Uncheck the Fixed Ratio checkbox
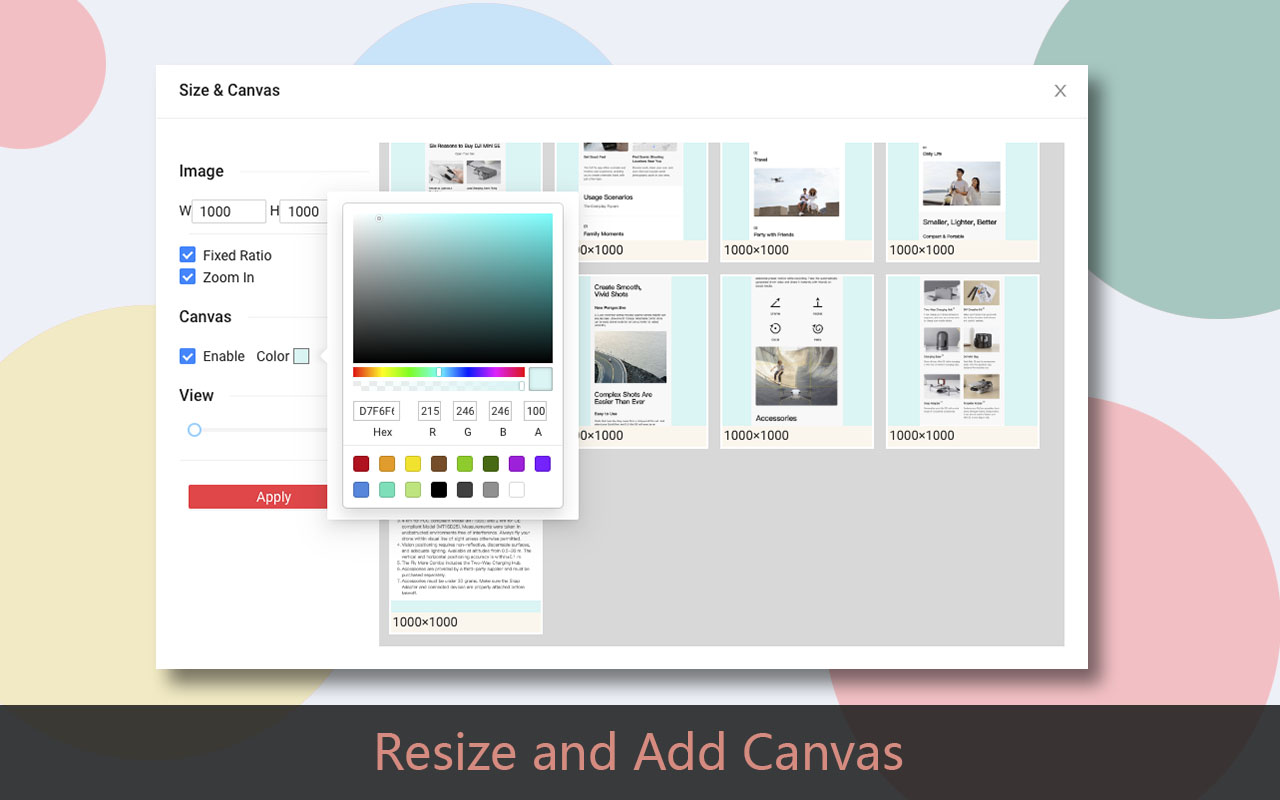 pyautogui.click(x=187, y=255)
